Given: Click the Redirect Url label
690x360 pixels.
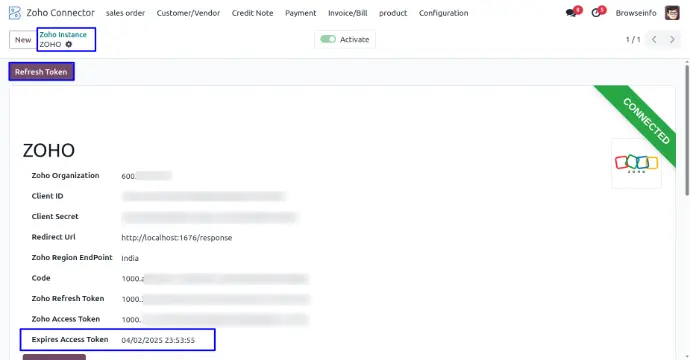Looking at the screenshot, I should pyautogui.click(x=54, y=237).
